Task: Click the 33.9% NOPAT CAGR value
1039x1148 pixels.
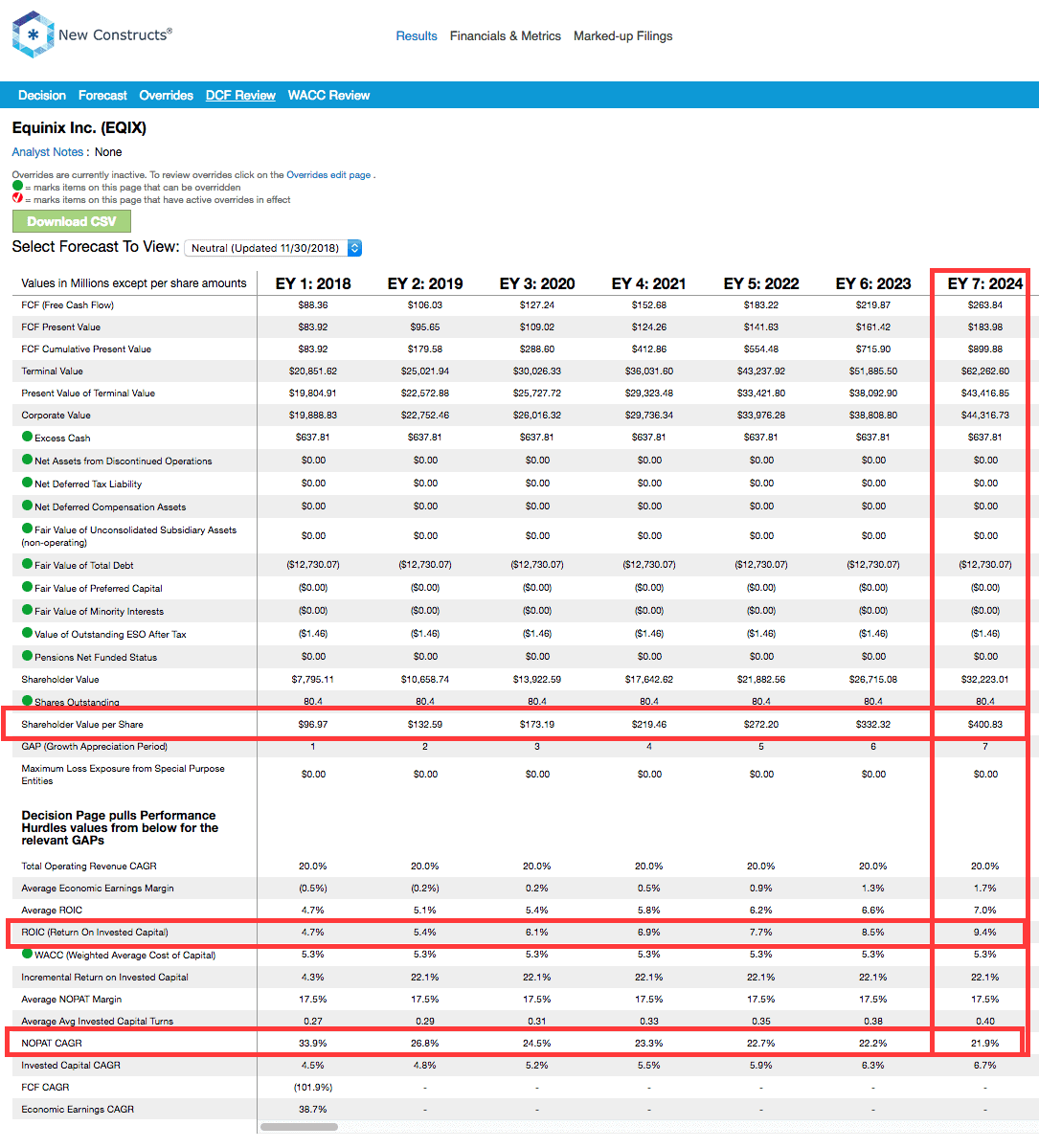Action: 313,1043
